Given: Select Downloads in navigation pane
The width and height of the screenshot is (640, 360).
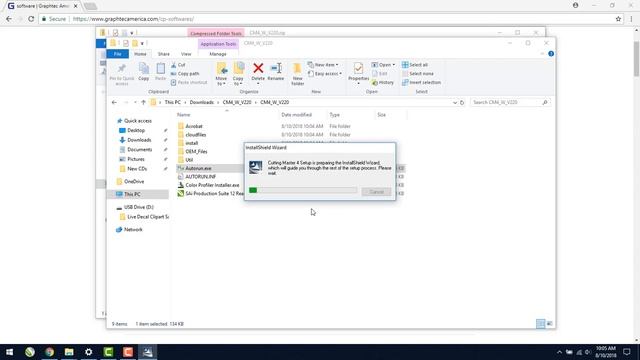Looking at the screenshot, I should (138, 140).
